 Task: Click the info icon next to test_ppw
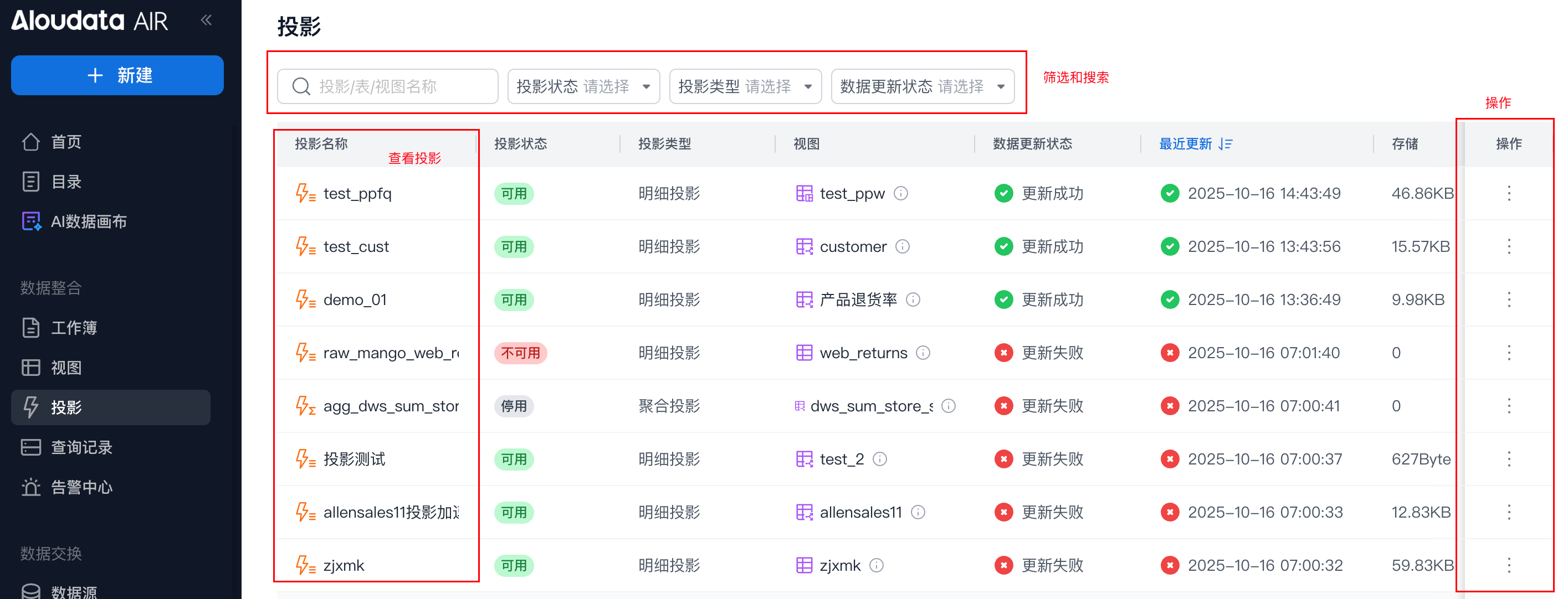tap(901, 193)
